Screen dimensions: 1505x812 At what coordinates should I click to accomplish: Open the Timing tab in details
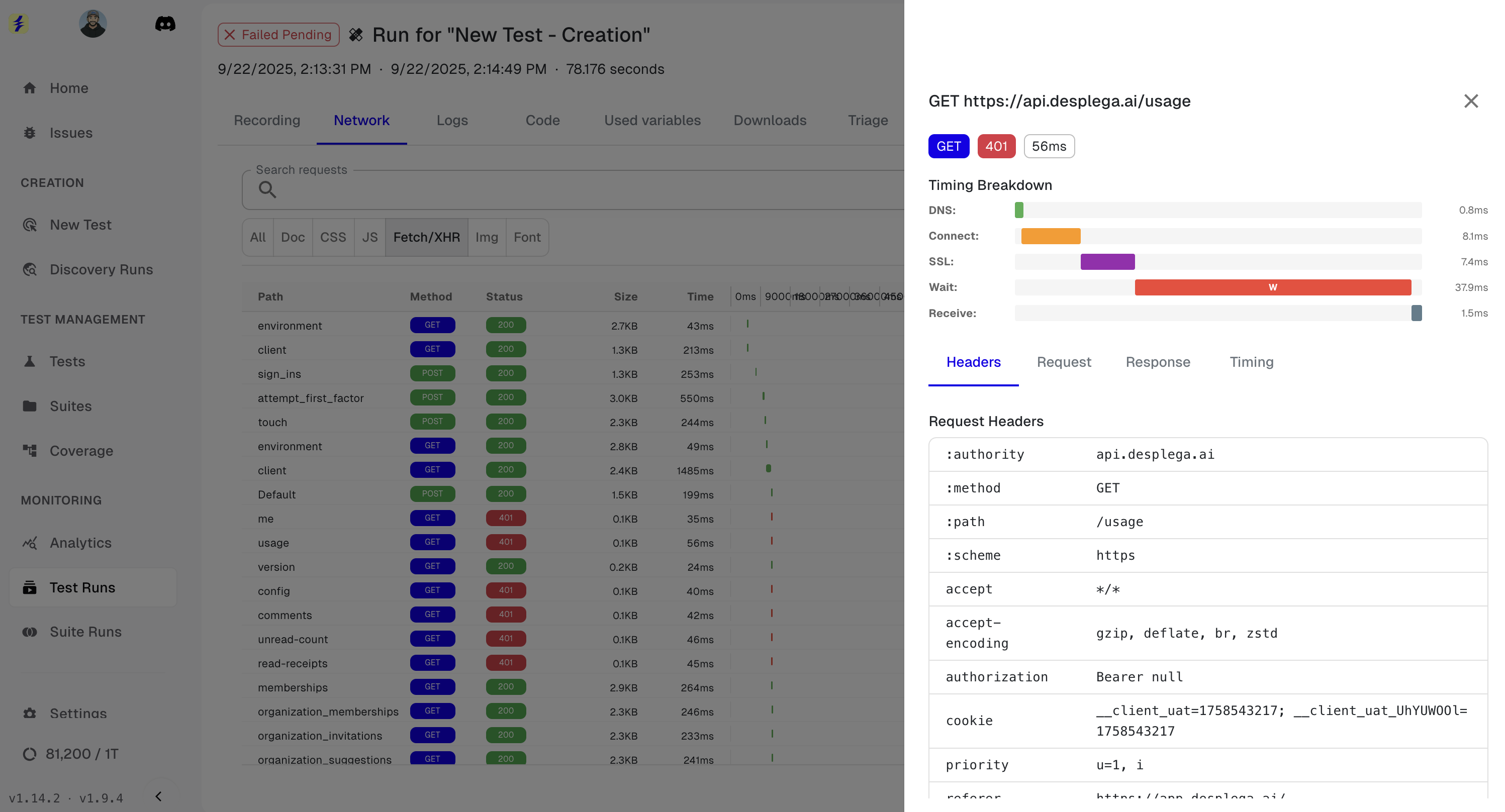pyautogui.click(x=1251, y=362)
